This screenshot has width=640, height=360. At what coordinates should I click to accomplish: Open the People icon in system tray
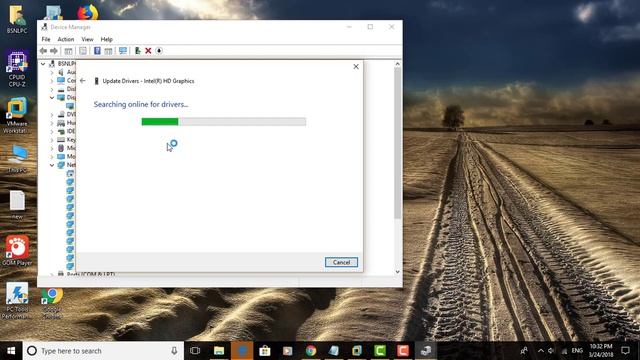click(524, 351)
